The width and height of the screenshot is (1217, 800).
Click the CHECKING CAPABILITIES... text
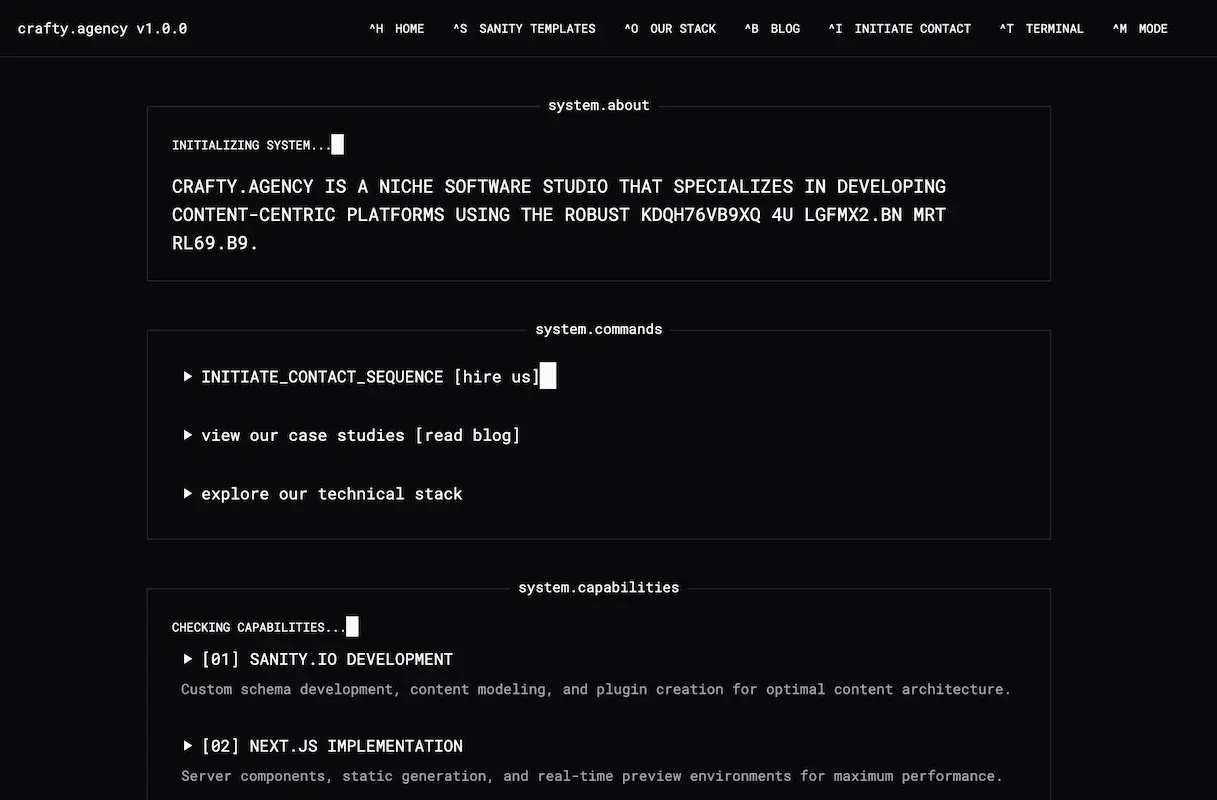pos(258,627)
